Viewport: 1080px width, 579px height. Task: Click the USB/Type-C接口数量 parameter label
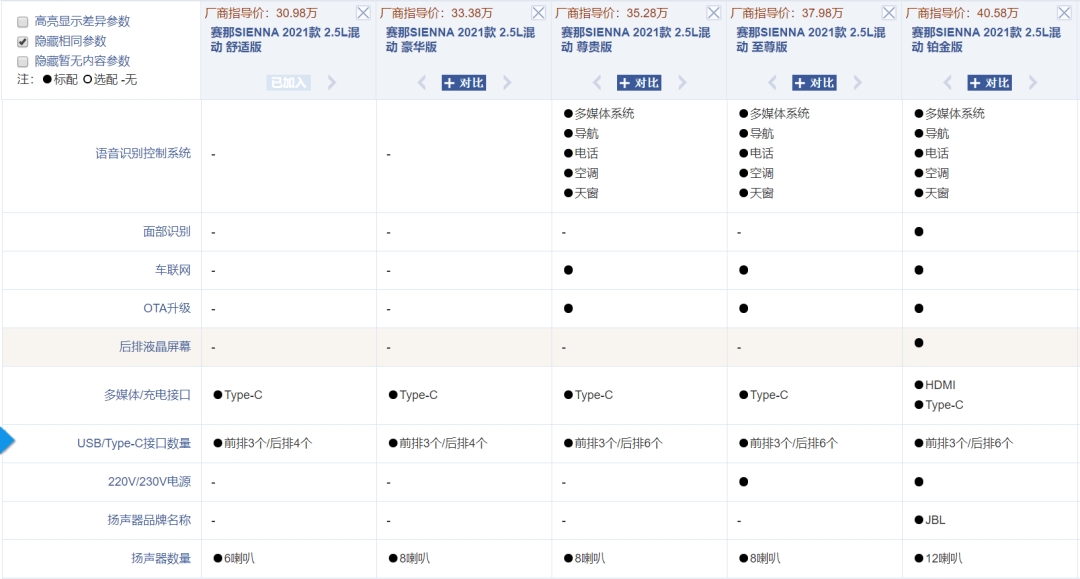[x=134, y=443]
